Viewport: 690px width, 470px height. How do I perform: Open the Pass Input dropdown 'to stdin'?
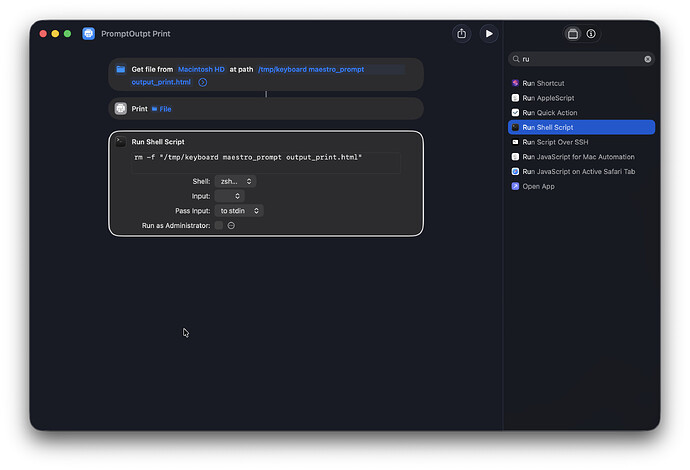(239, 211)
